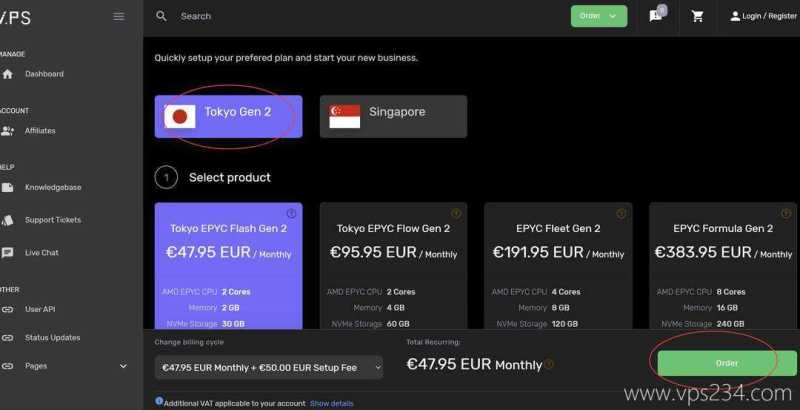Go to Support Tickets
The width and height of the screenshot is (800, 410).
pyautogui.click(x=52, y=220)
